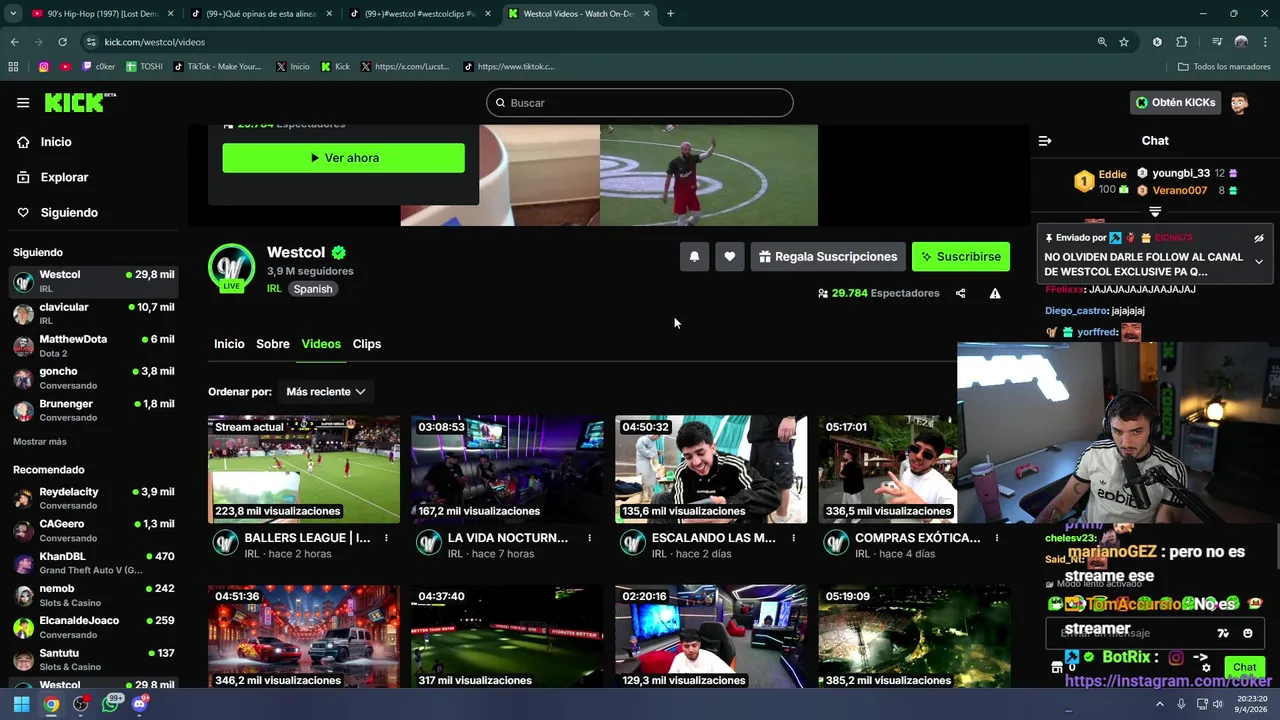Screen dimensions: 1280x720
Task: Click the share icon below viewers
Action: tap(961, 293)
